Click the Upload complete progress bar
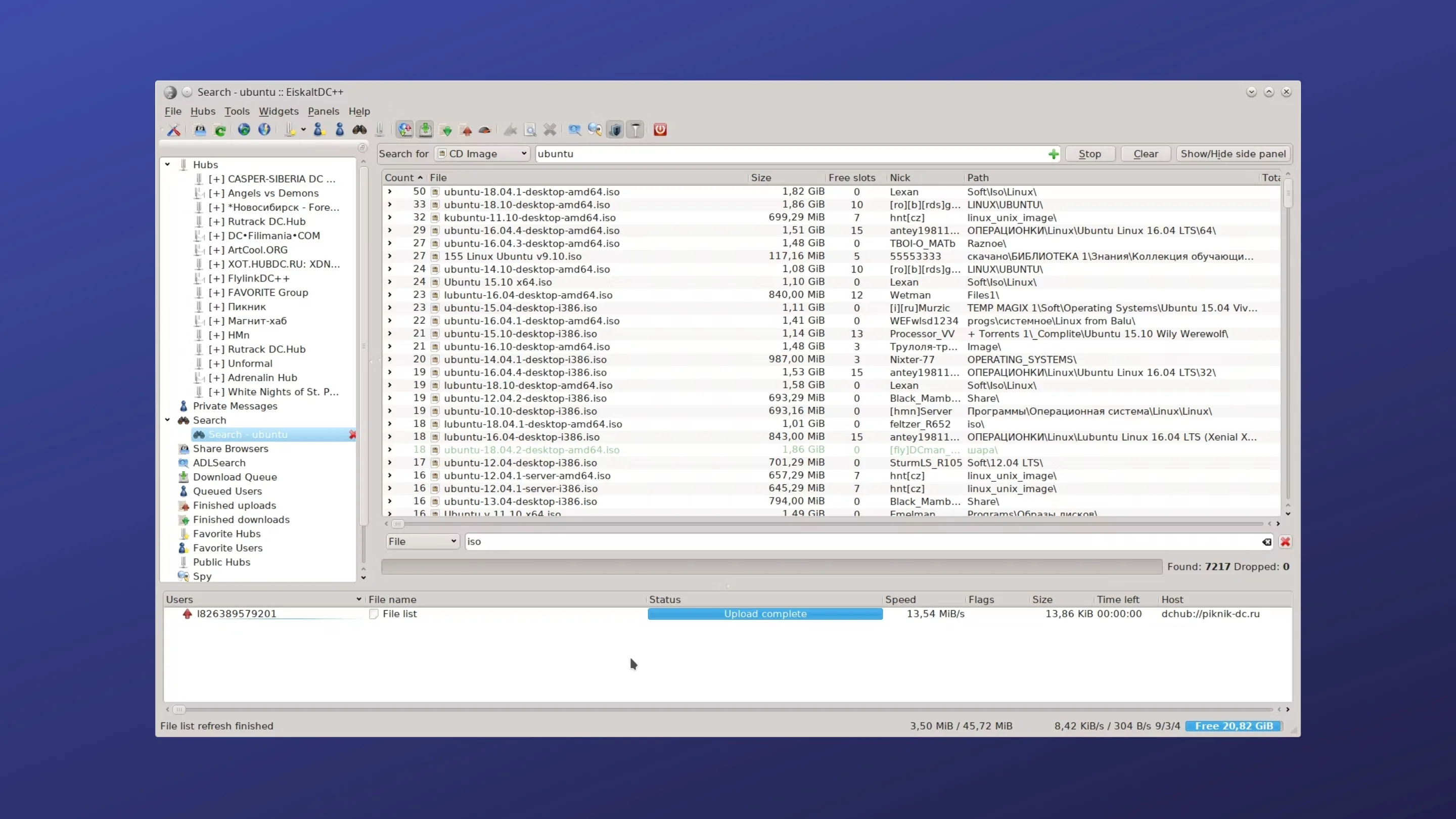 pyautogui.click(x=765, y=614)
